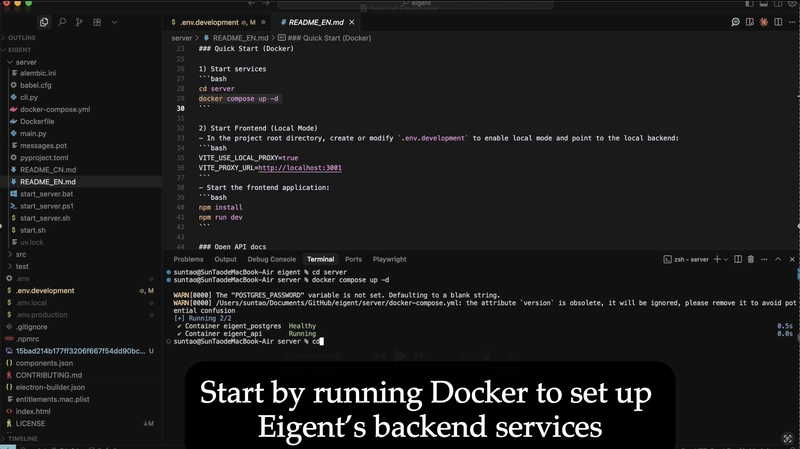This screenshot has height=449, width=800.
Task: Open terminal panel more actions
Action: coord(764,259)
